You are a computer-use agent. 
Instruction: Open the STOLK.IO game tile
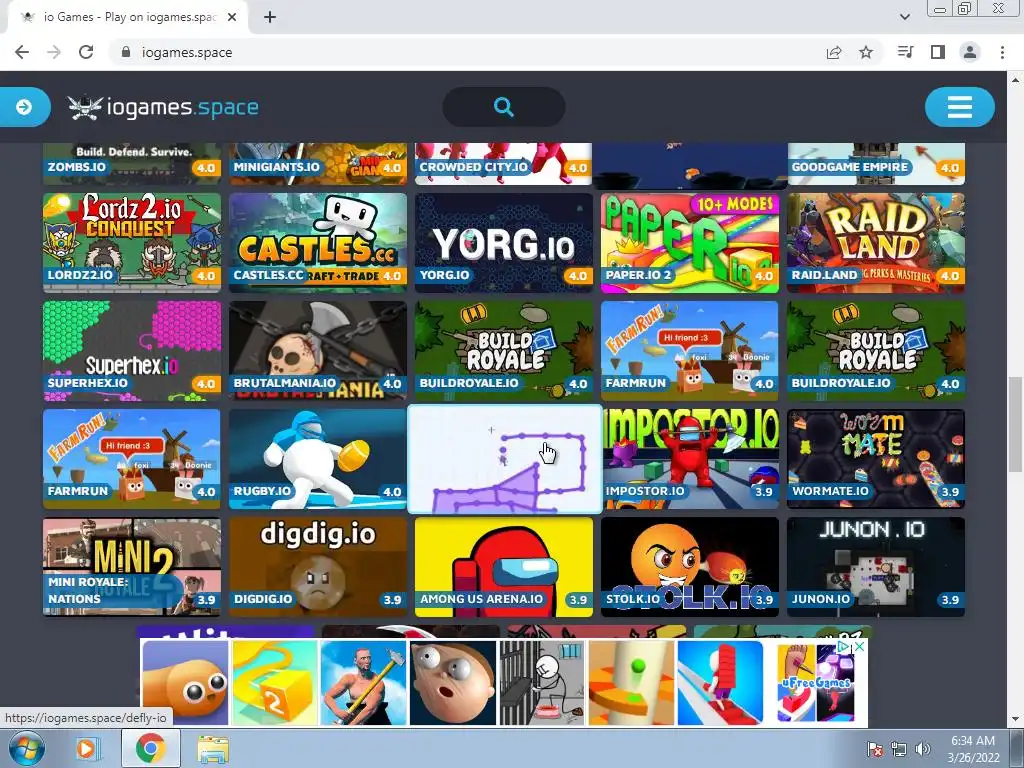690,567
